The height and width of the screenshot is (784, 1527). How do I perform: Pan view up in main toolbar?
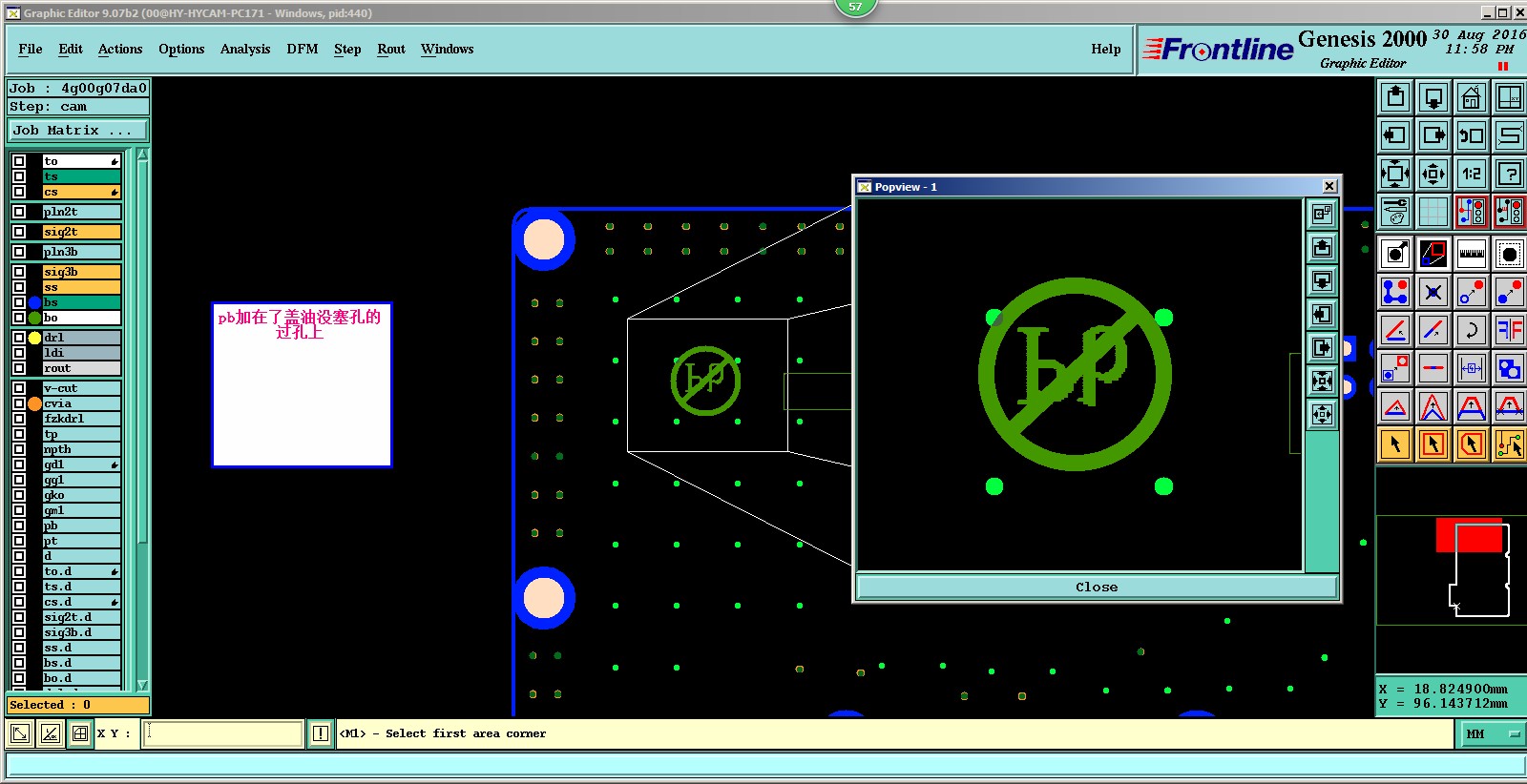1395,97
